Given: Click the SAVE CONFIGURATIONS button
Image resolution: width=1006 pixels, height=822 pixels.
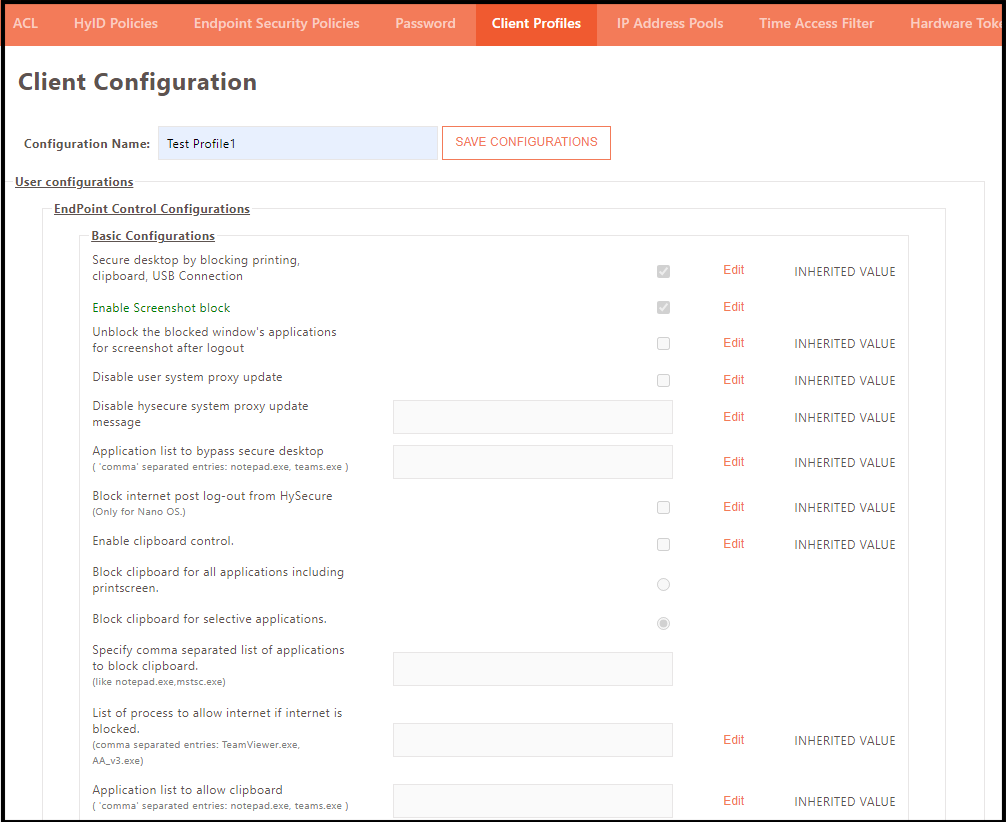Looking at the screenshot, I should (x=526, y=142).
